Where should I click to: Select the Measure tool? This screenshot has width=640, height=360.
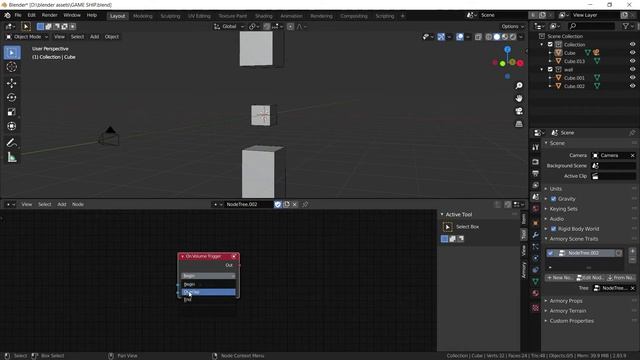tap(12, 157)
